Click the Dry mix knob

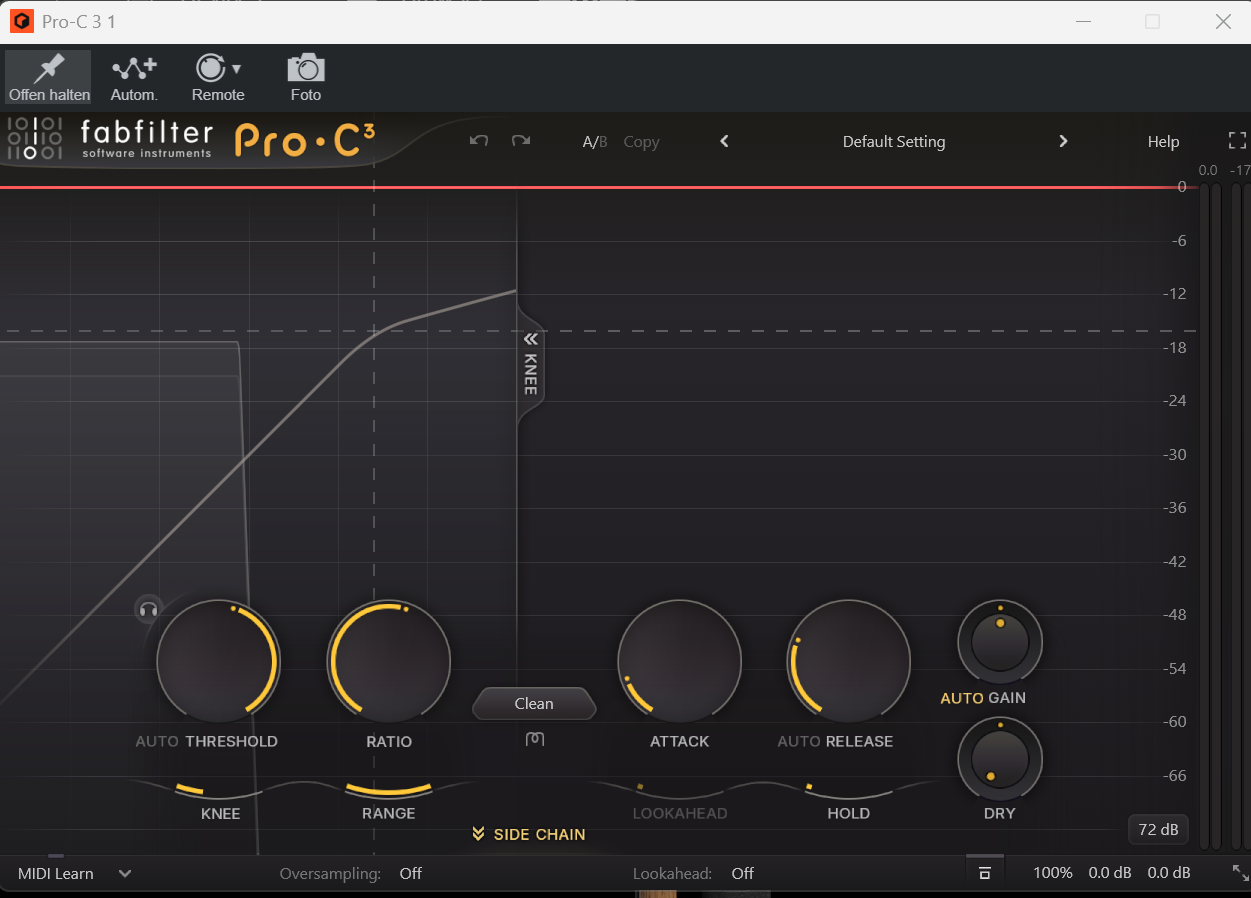tap(1000, 759)
